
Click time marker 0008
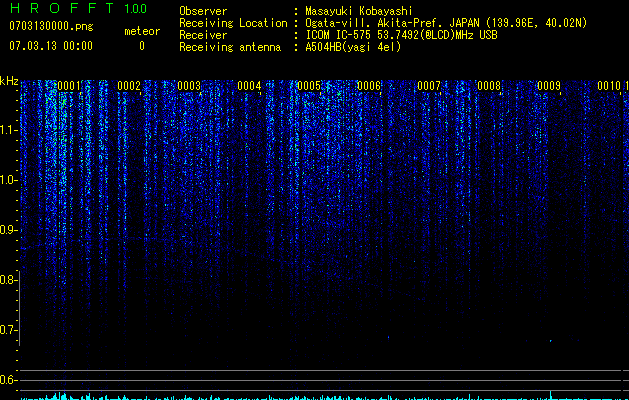point(489,85)
